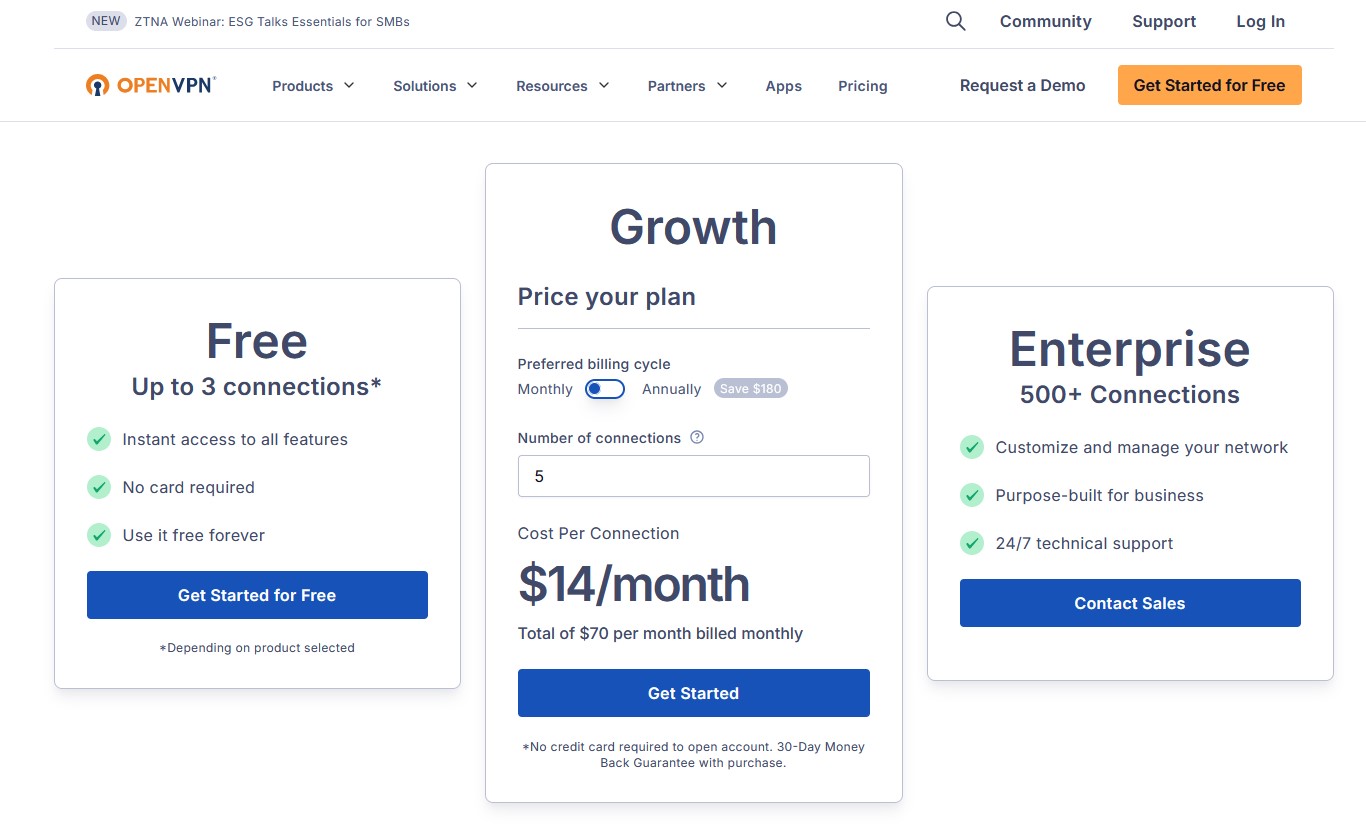Viewport: 1366px width, 834px height.
Task: Go to the Apps navigation item
Action: point(784,86)
